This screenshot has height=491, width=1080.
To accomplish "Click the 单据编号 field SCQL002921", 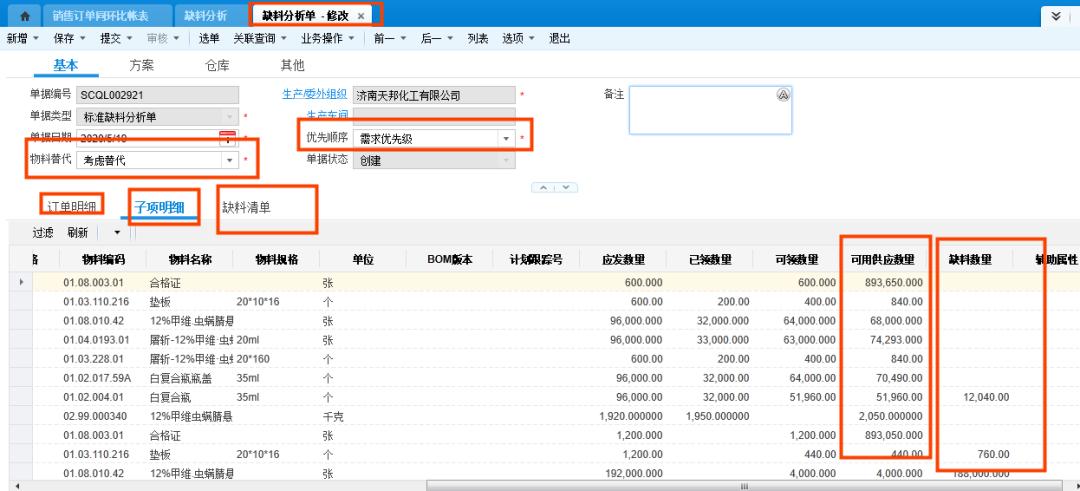I will (158, 95).
